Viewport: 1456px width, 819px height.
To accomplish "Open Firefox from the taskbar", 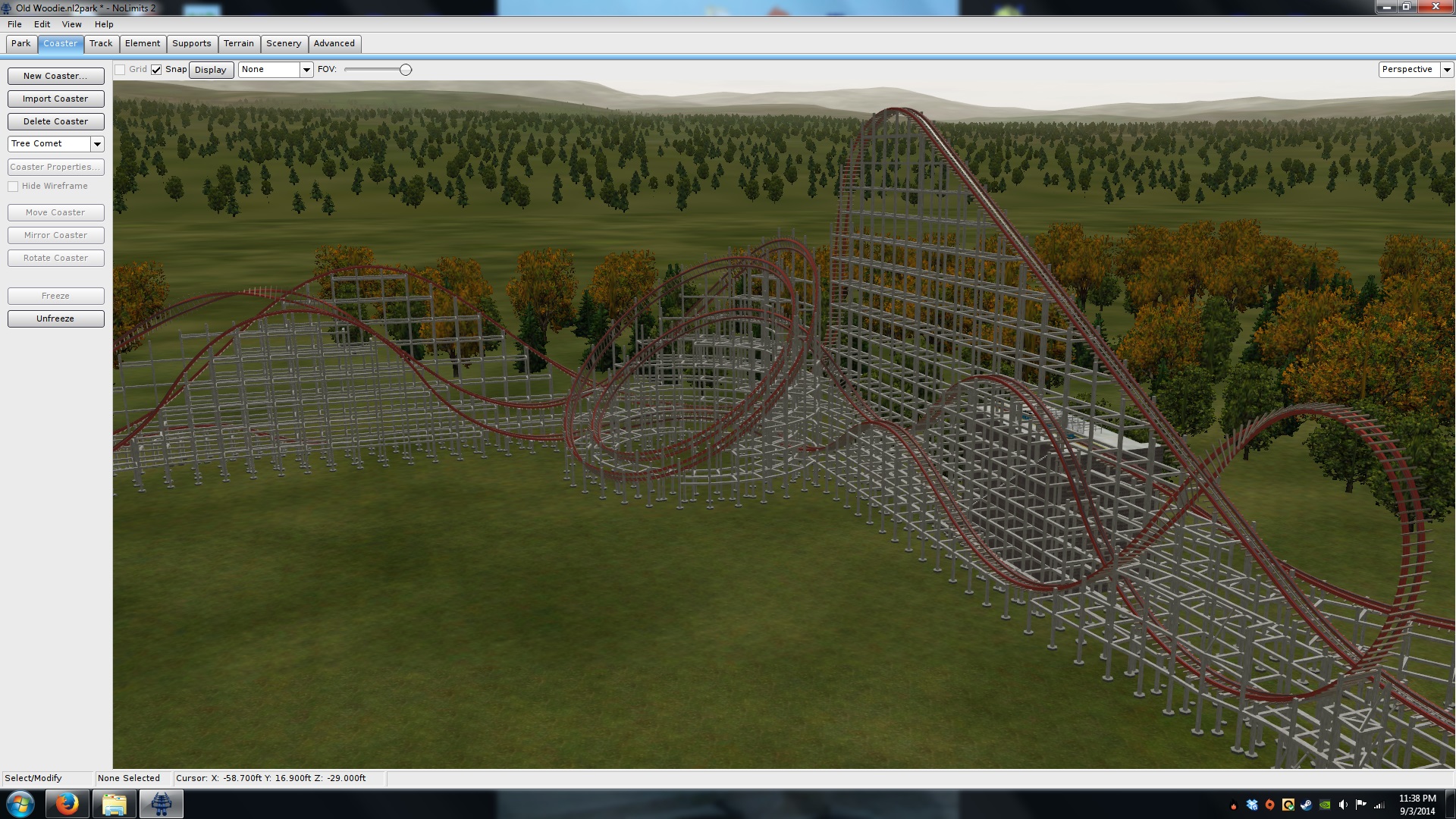I will pos(67,804).
